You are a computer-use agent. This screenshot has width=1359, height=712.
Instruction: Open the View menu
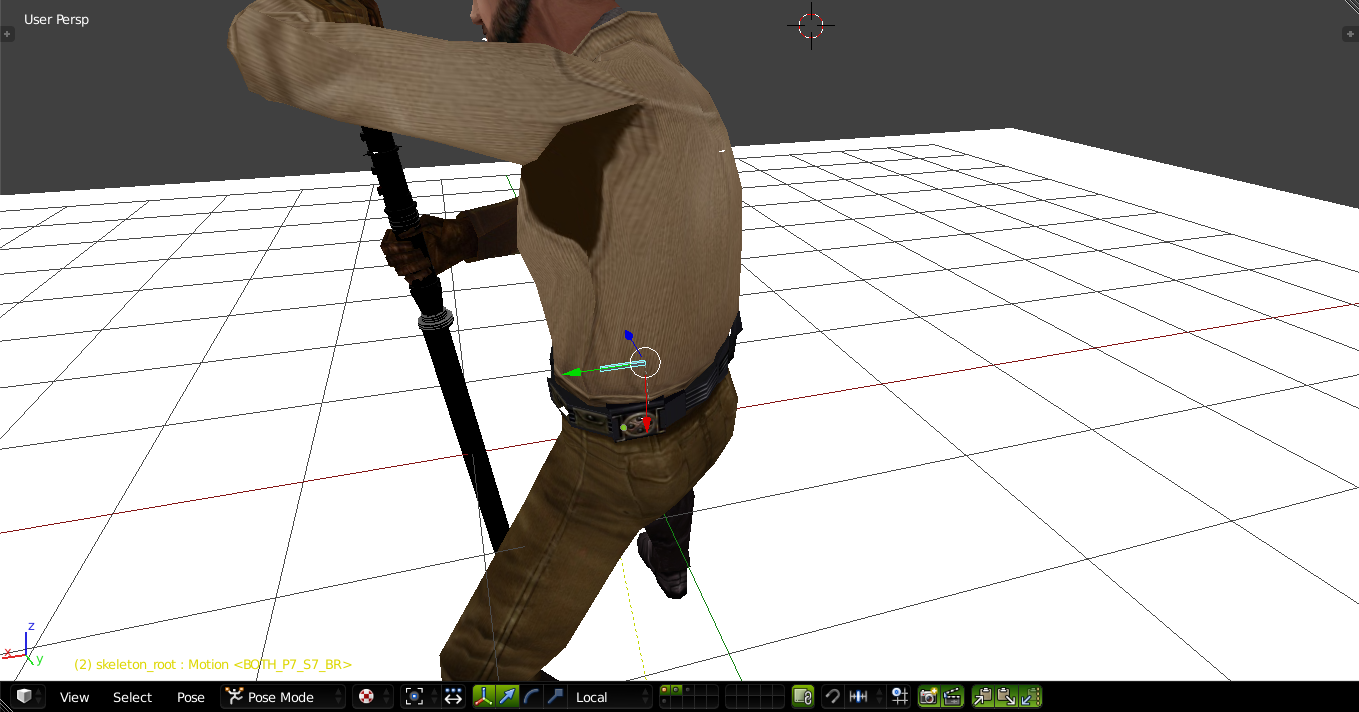tap(74, 697)
